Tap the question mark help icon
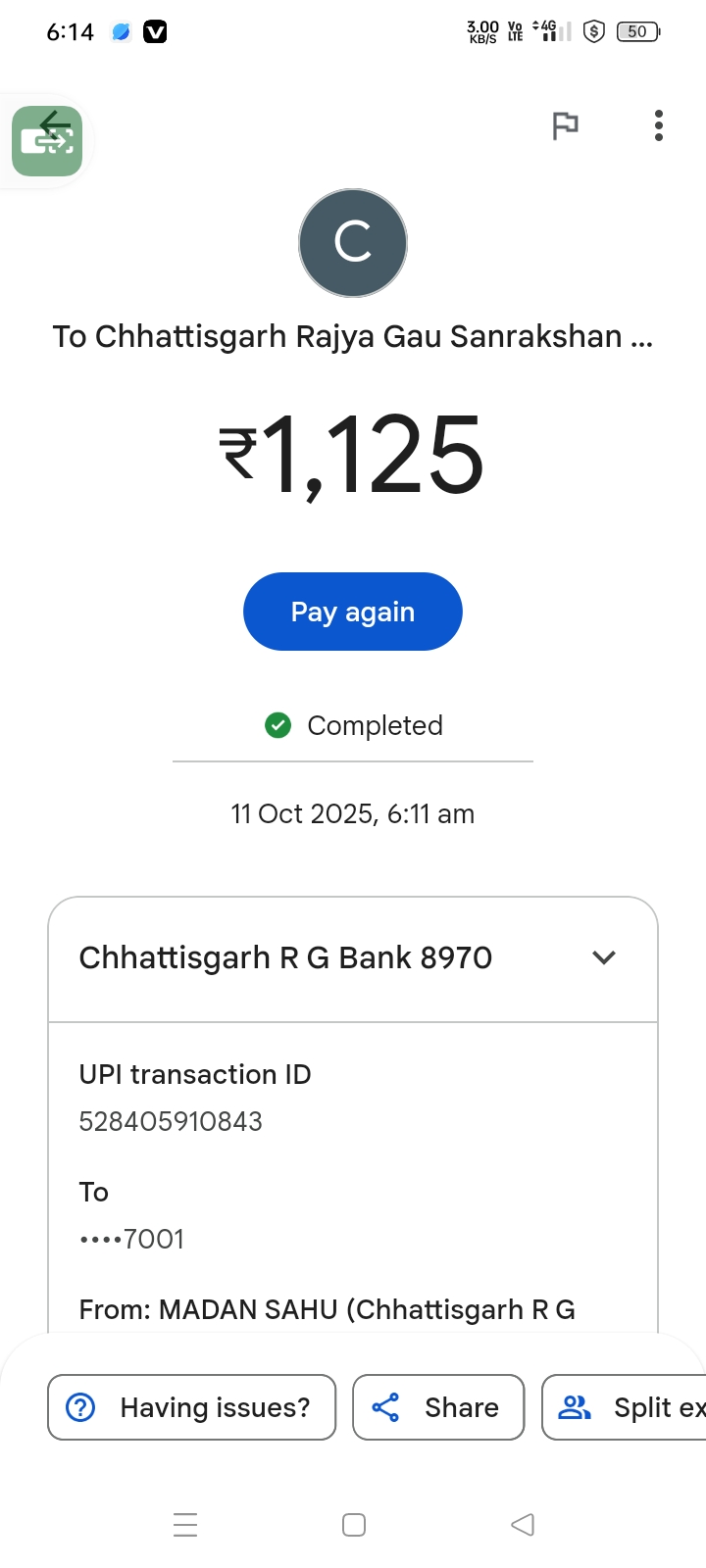Viewport: 706px width, 1568px height. tap(80, 1407)
